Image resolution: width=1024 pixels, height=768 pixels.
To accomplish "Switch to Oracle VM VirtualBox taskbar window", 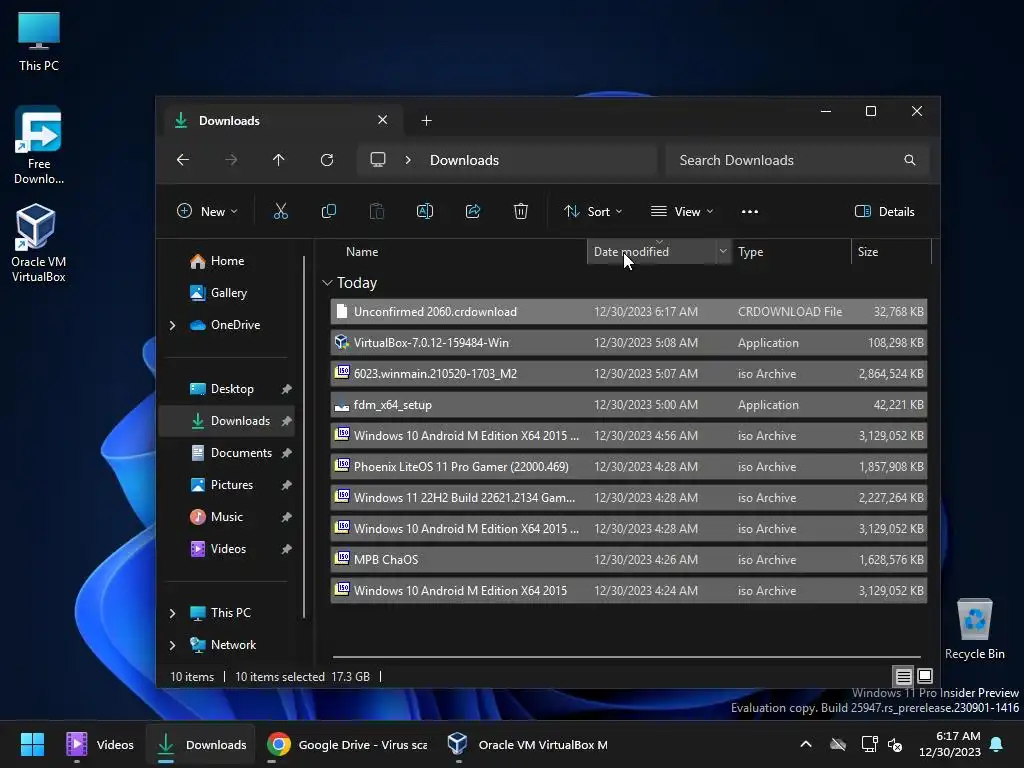I will pos(528,744).
